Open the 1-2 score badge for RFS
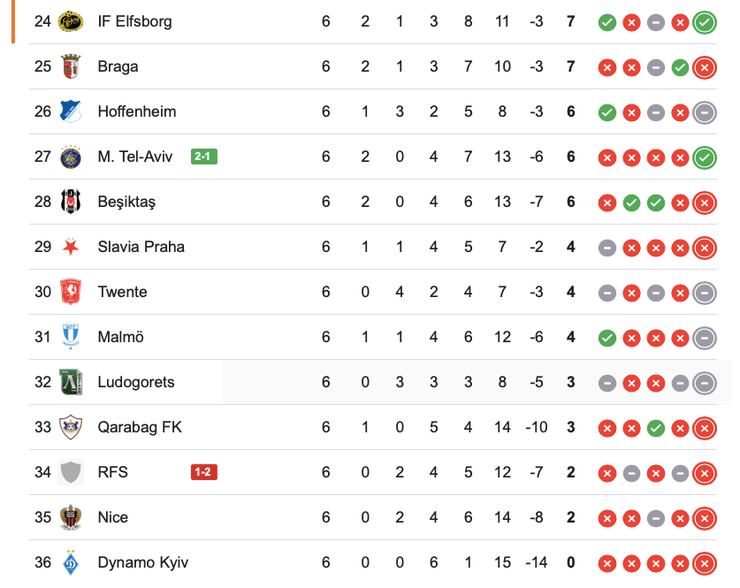 tap(204, 472)
